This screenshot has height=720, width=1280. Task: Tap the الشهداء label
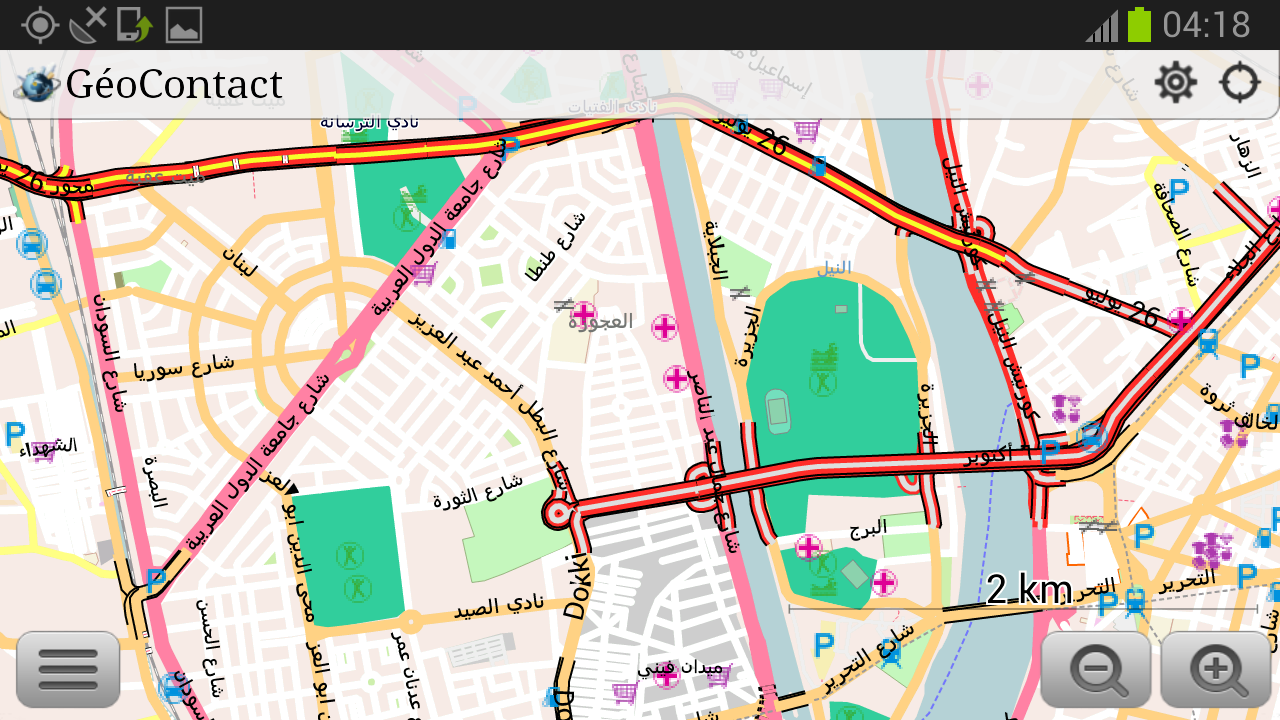tap(48, 446)
